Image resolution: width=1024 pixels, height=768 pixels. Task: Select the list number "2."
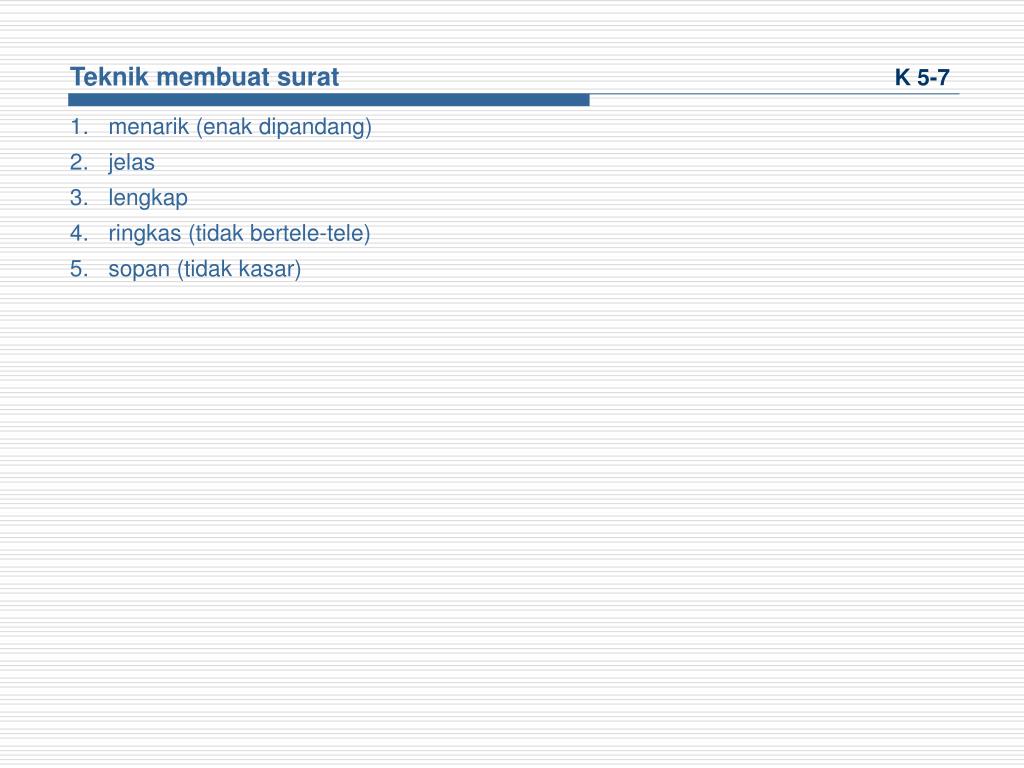coord(79,163)
